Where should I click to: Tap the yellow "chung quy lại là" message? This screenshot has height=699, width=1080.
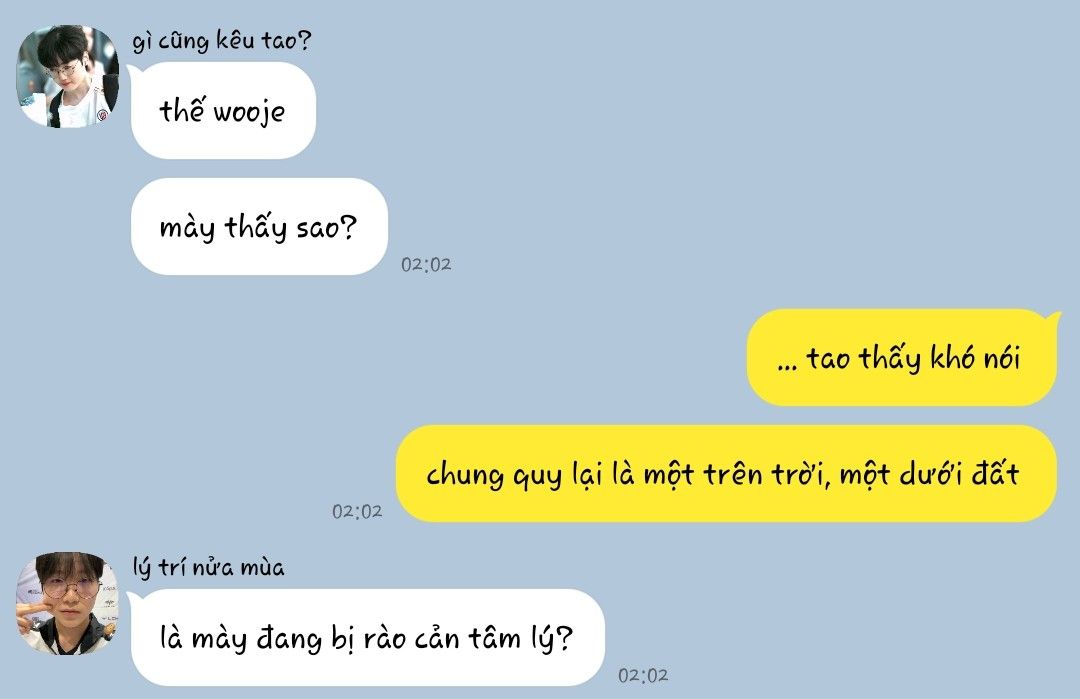[725, 474]
